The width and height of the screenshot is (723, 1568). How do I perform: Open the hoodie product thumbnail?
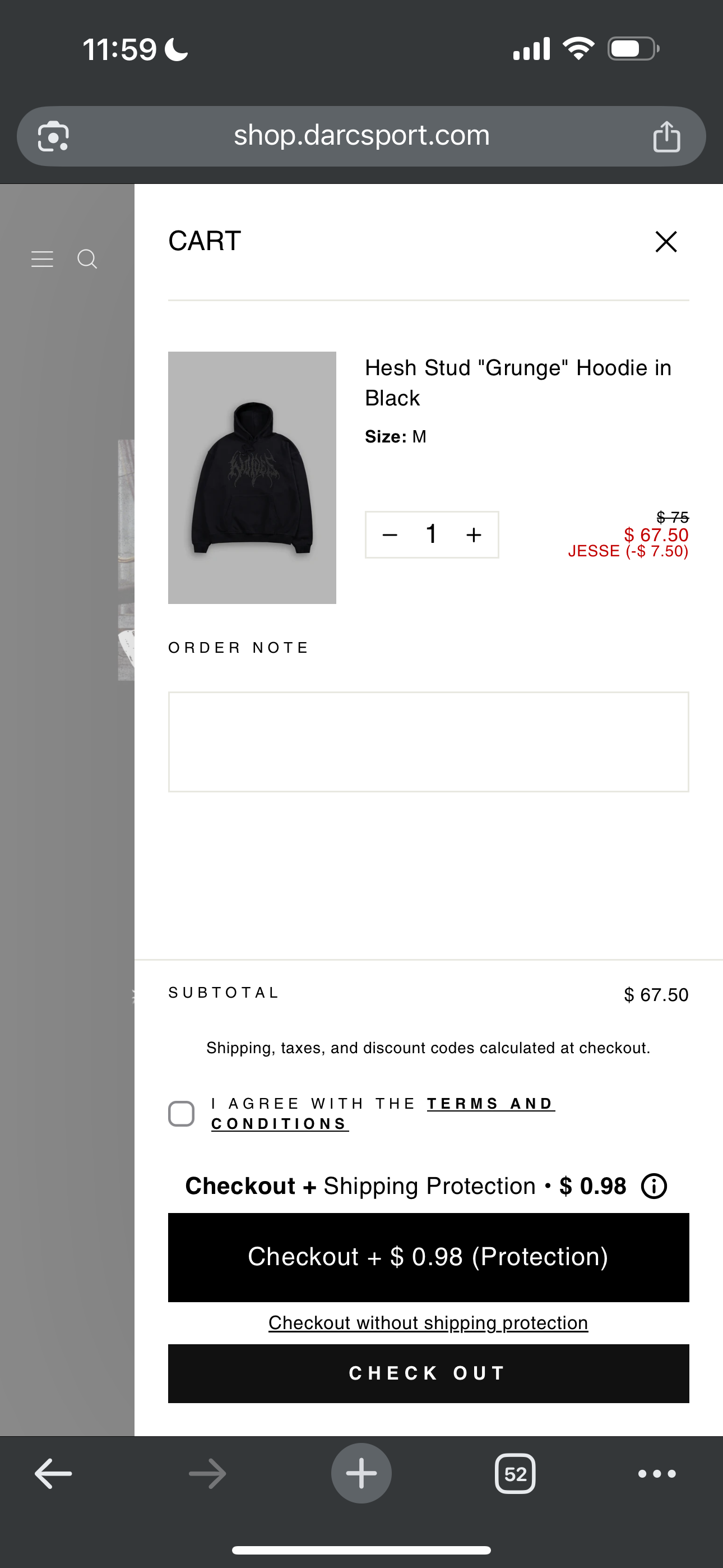[252, 478]
